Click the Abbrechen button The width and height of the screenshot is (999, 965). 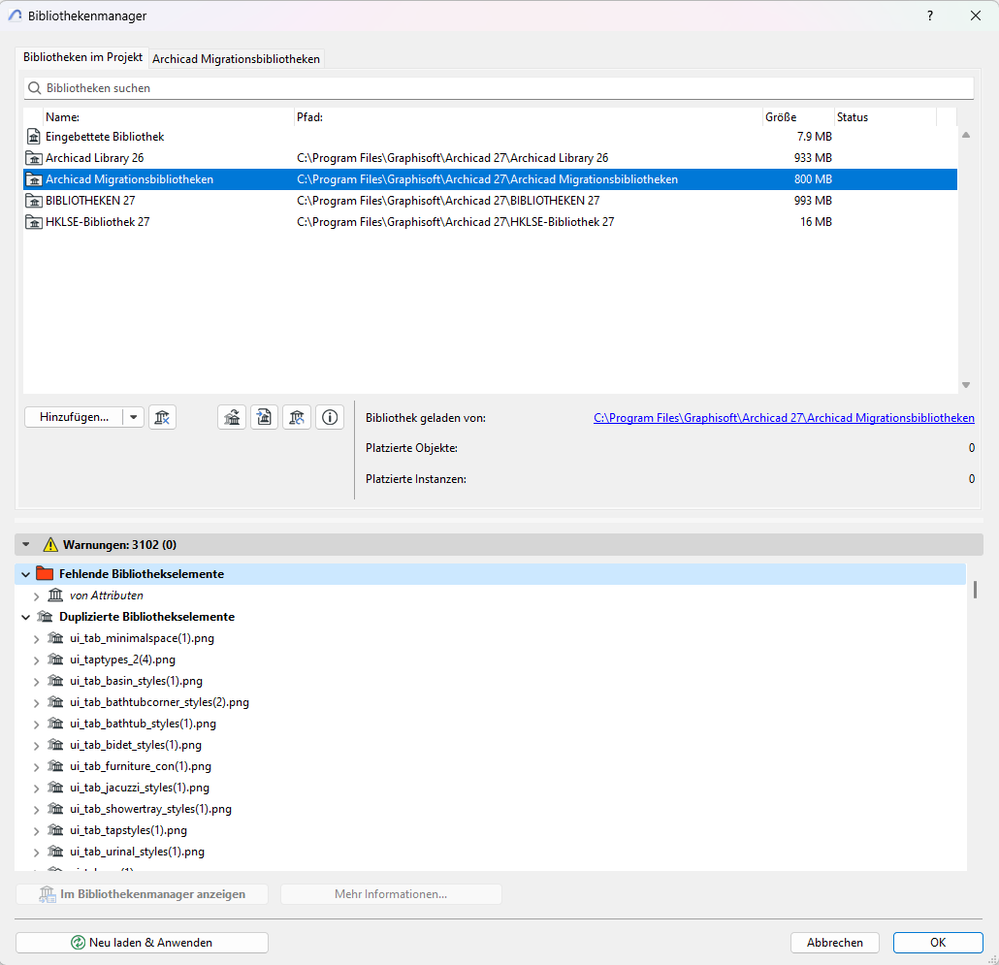tap(835, 942)
